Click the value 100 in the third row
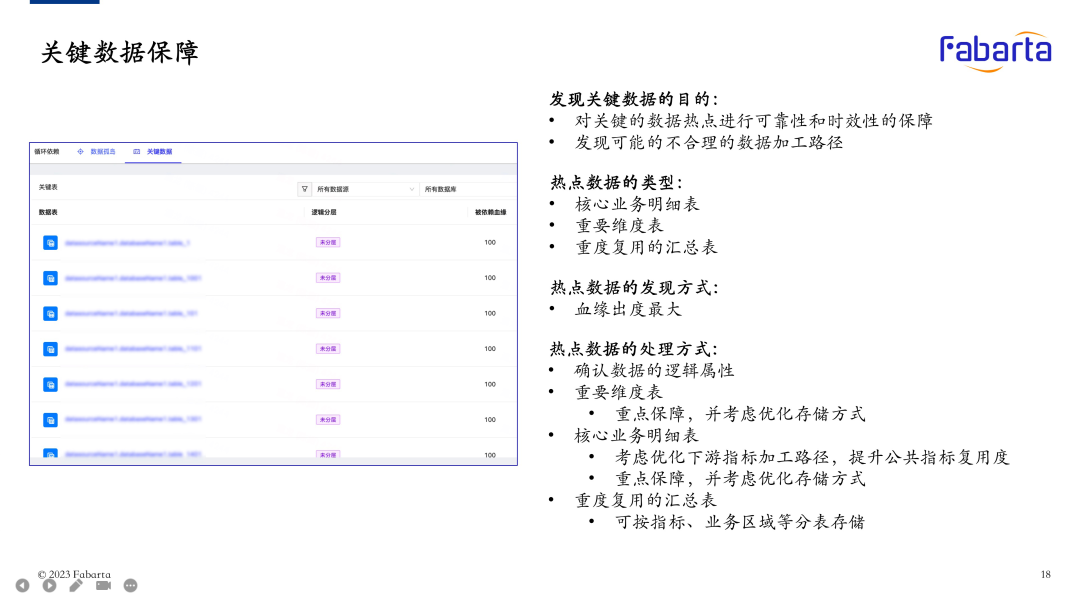1080x608 pixels. (490, 313)
